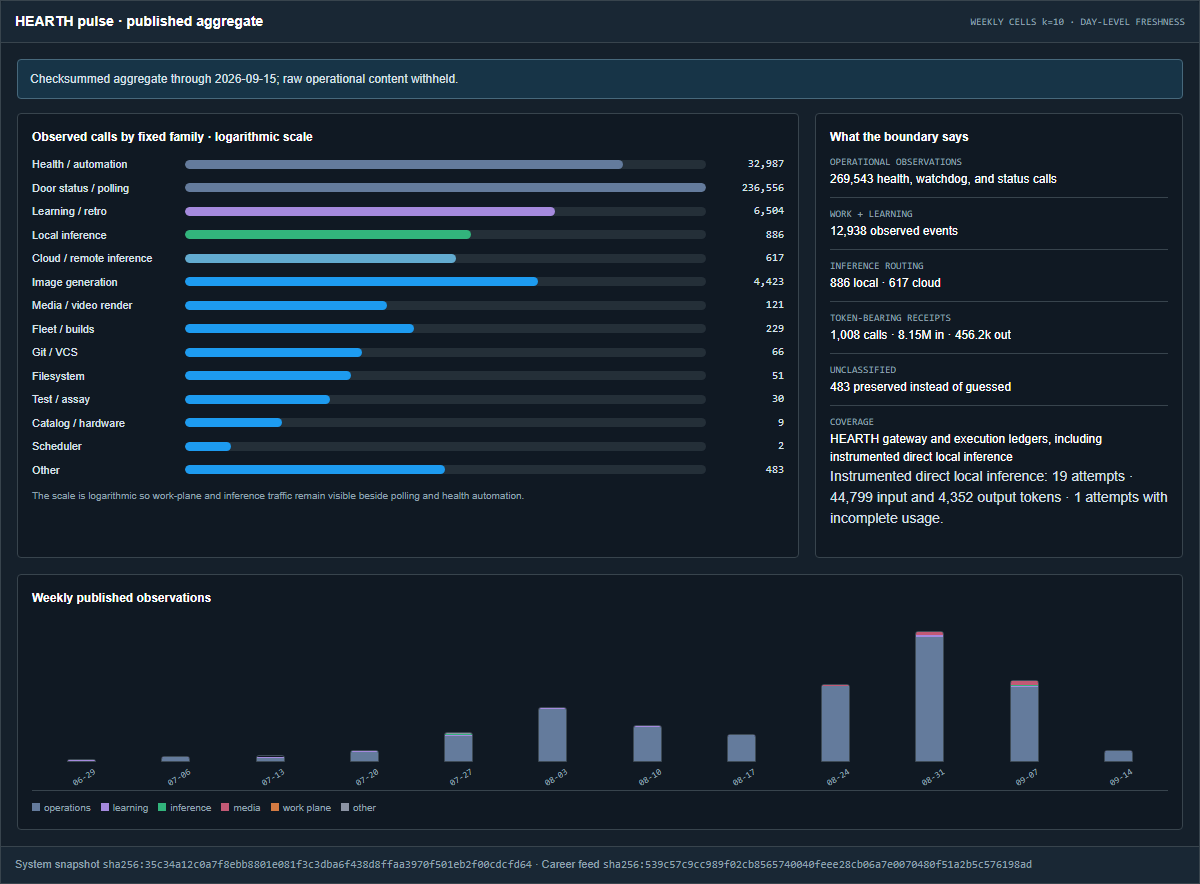Viewport: 1200px width, 884px height.
Task: Click 'TOKEN-BEARING RECEIPTS' section label
Action: 890,318
